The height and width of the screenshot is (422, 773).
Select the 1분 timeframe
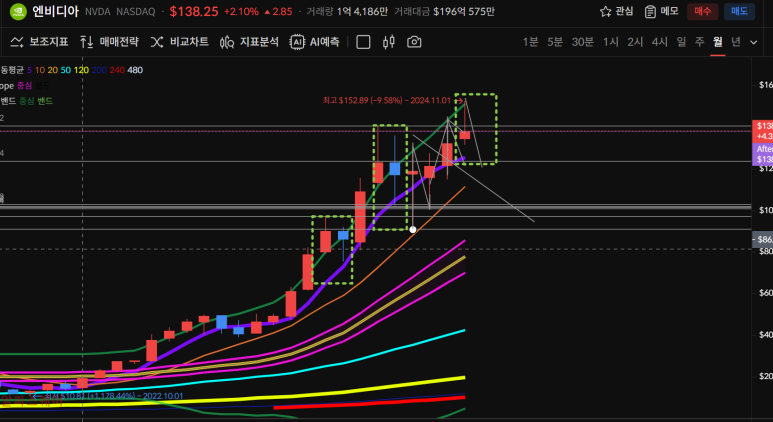click(x=530, y=42)
